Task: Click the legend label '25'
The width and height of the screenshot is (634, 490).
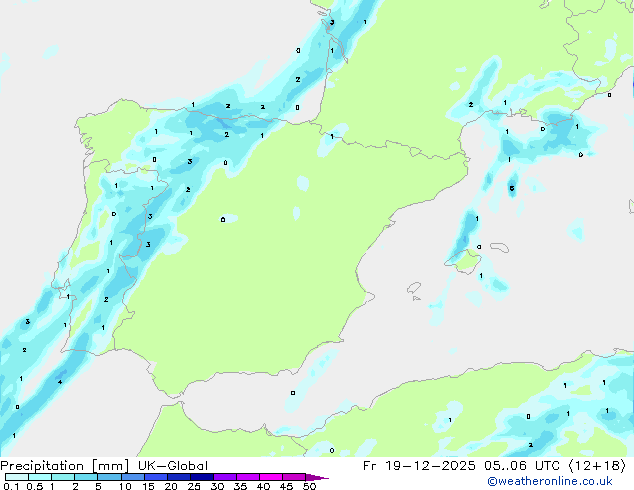Action: (x=194, y=486)
